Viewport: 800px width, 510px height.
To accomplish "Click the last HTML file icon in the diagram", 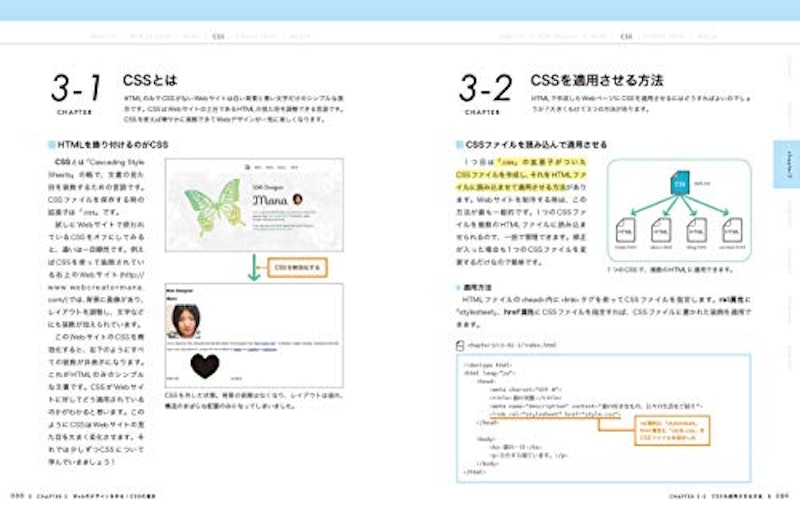I will coord(732,230).
